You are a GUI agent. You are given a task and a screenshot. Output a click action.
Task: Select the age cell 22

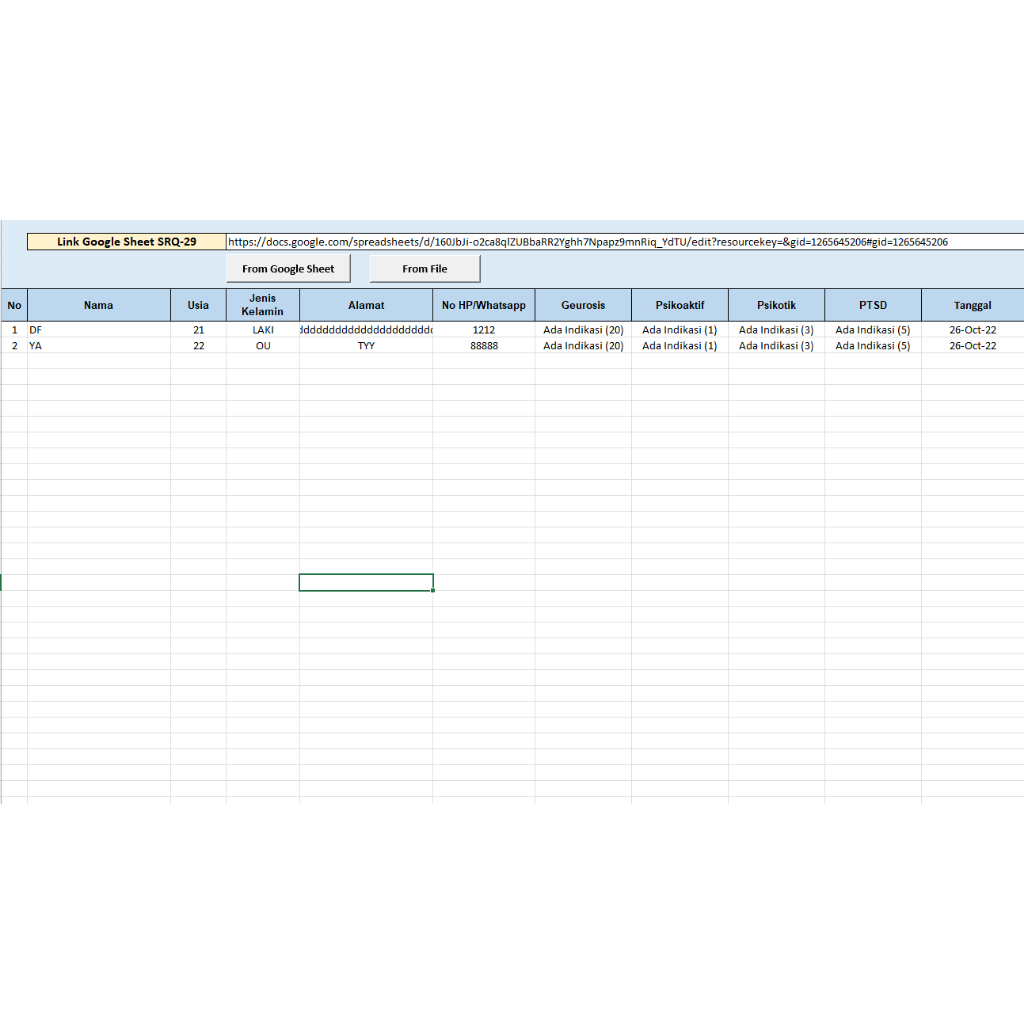point(199,345)
